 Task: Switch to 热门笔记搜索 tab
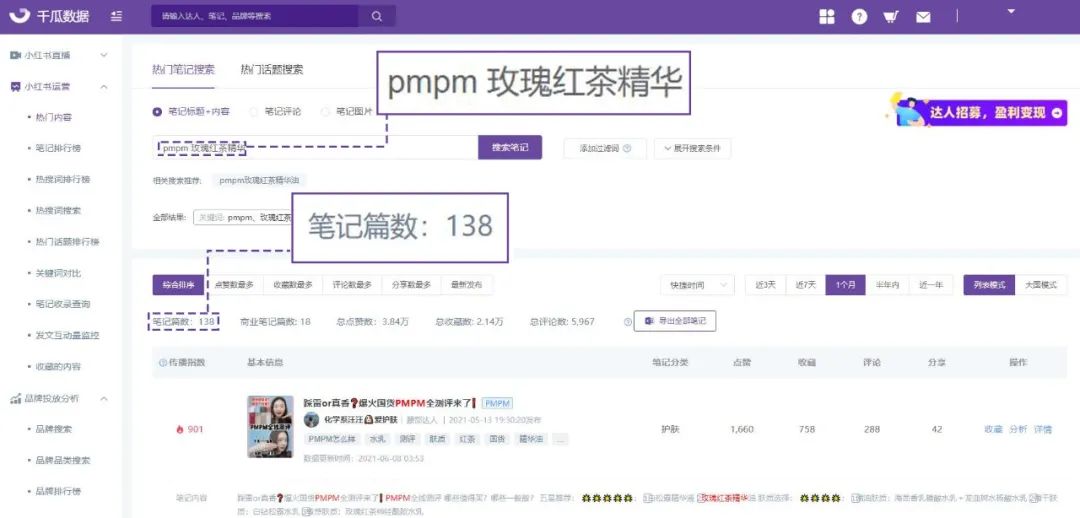(x=183, y=70)
